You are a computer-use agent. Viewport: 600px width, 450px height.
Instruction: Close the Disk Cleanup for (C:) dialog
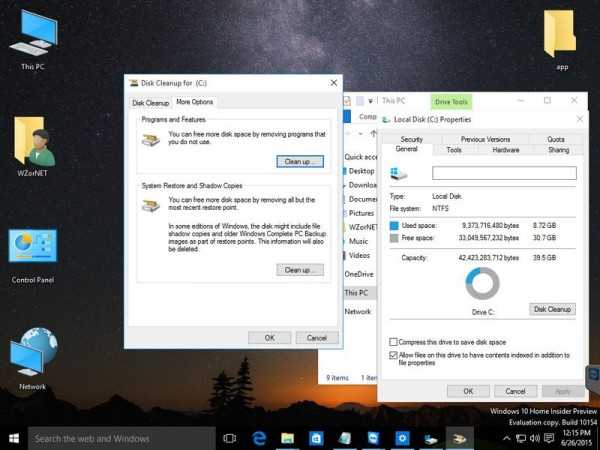click(334, 83)
